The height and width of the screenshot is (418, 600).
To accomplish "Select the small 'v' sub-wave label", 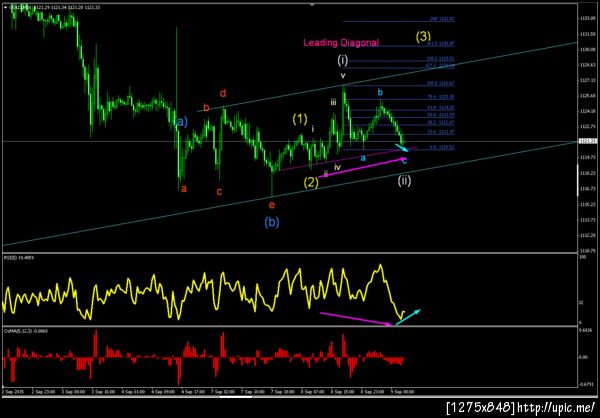I will pyautogui.click(x=343, y=76).
